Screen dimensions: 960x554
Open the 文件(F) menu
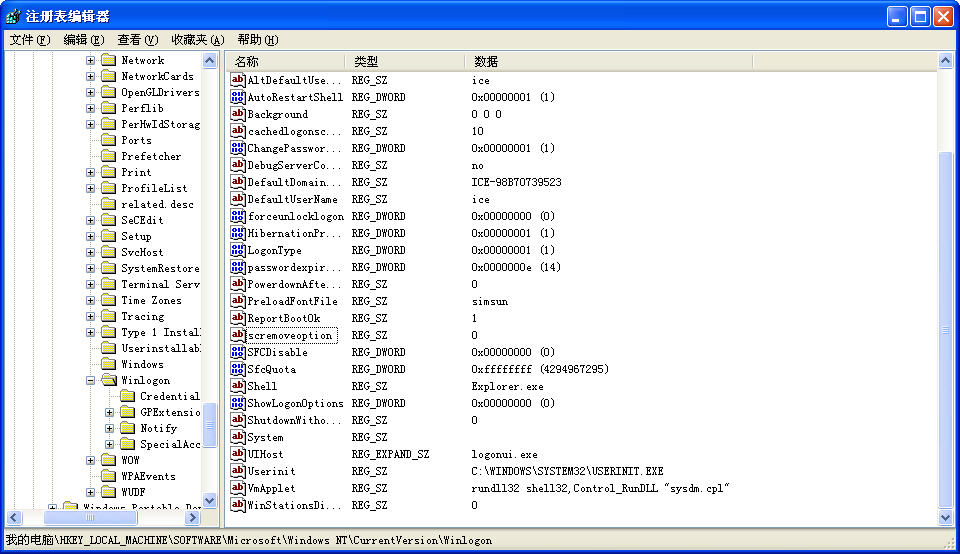pos(29,40)
